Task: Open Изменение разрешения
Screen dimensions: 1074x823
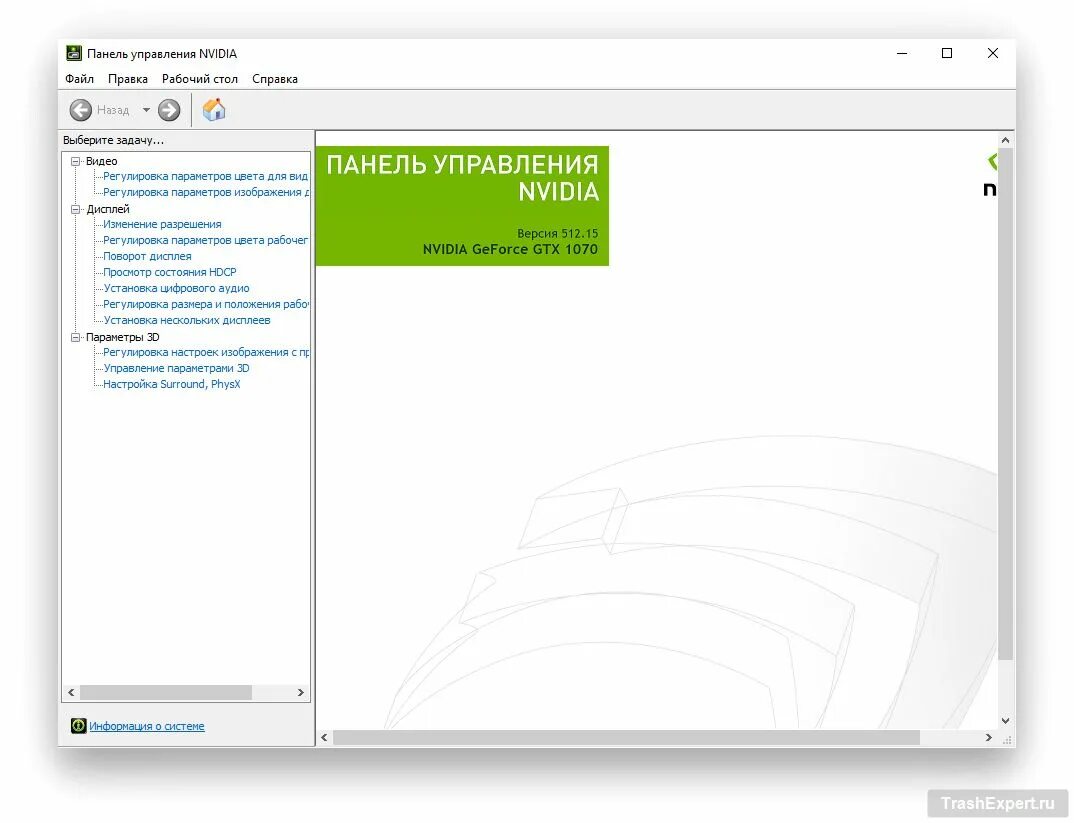Action: pos(162,225)
